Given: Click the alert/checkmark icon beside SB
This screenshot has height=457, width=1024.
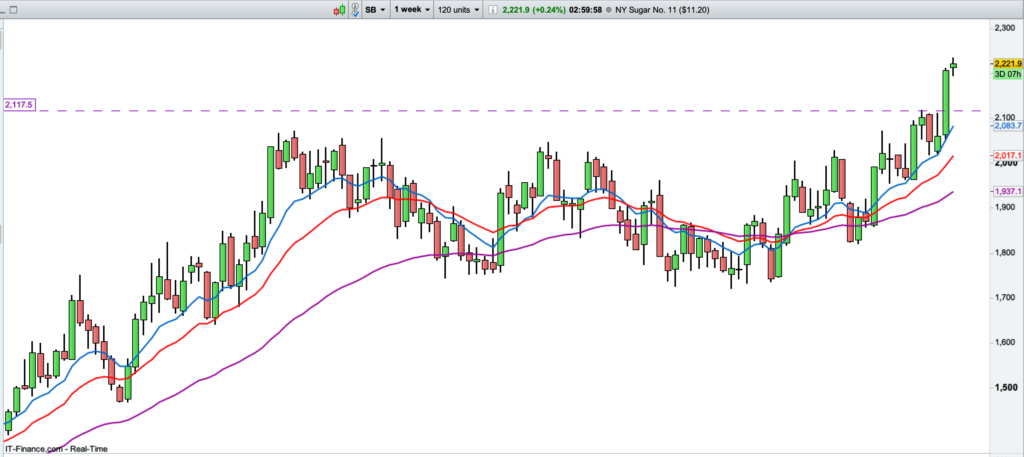Looking at the screenshot, I should coord(355,9).
